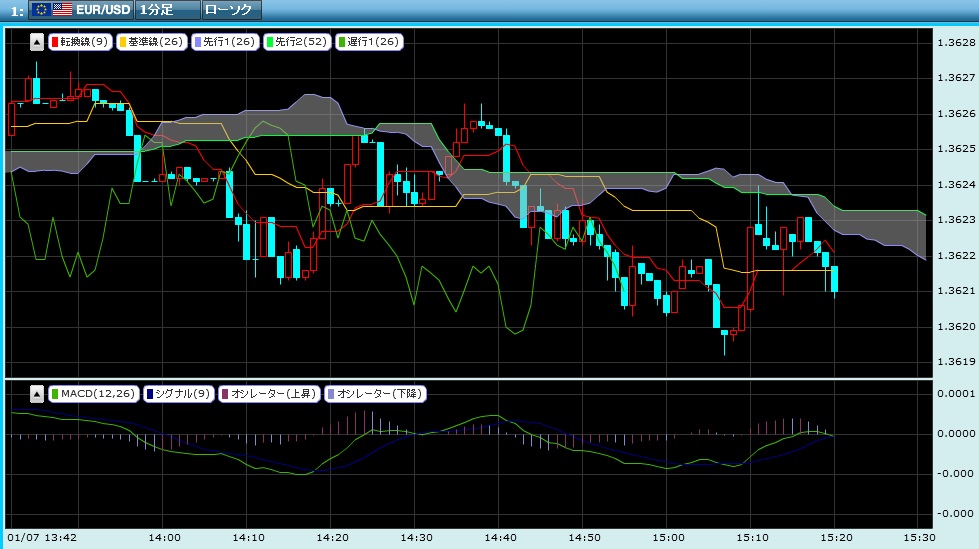This screenshot has width=979, height=549.
Task: Toggle the 遅行1(26) lagging line
Action: click(x=369, y=42)
